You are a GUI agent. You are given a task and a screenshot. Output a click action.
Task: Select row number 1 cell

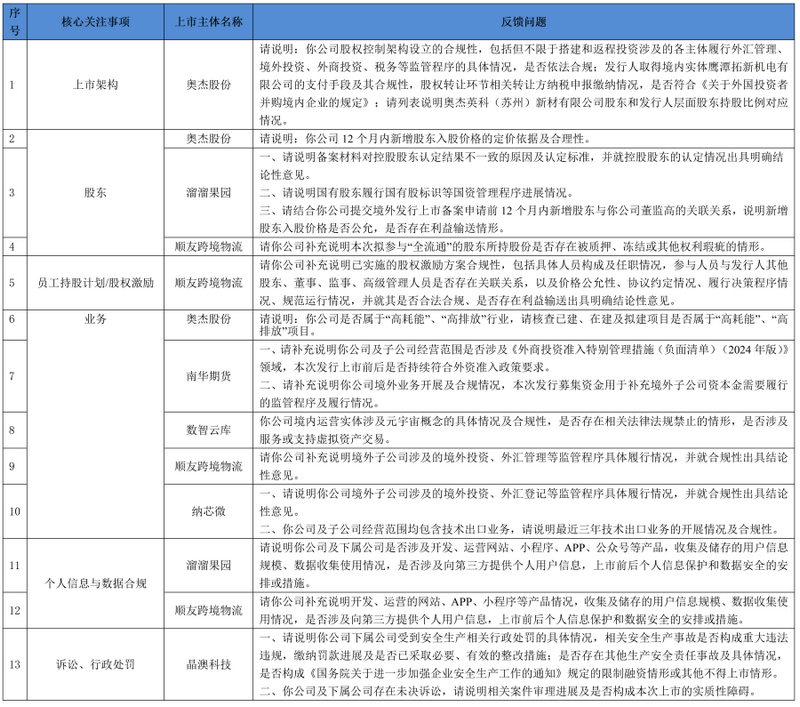click(x=15, y=85)
